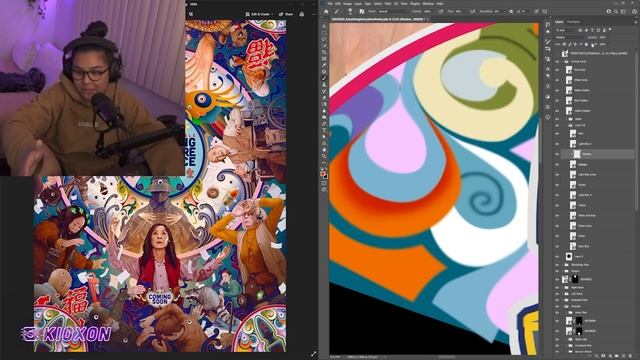Select the Eyedropper tool

[x=324, y=65]
